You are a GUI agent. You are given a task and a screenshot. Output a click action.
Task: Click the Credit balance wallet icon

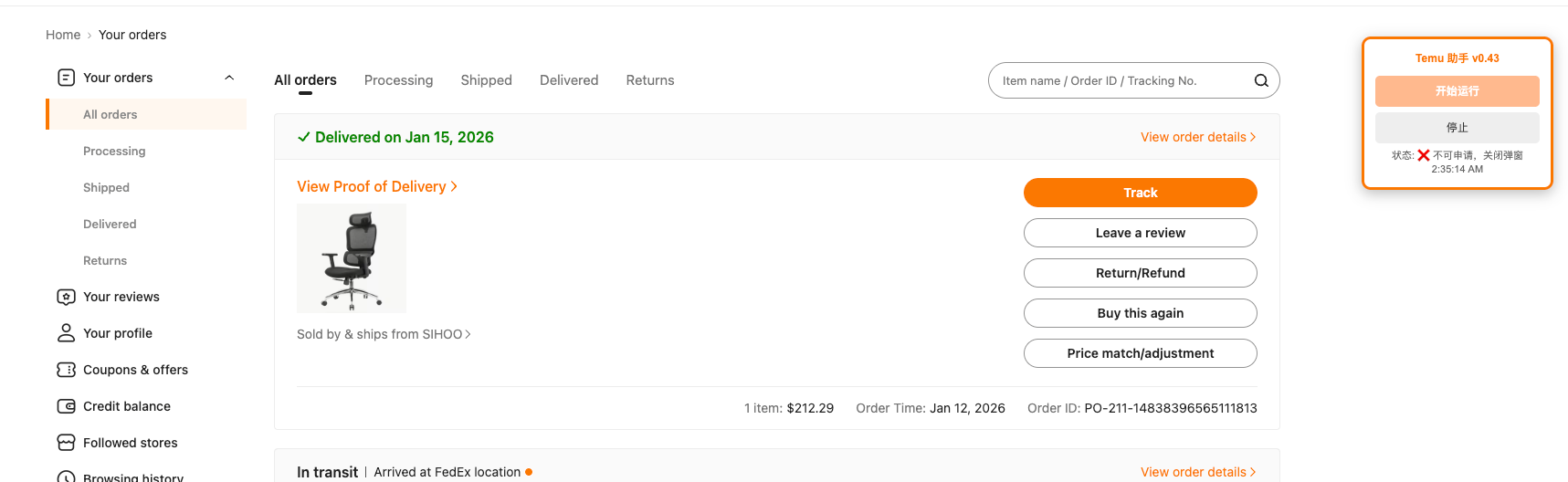66,406
